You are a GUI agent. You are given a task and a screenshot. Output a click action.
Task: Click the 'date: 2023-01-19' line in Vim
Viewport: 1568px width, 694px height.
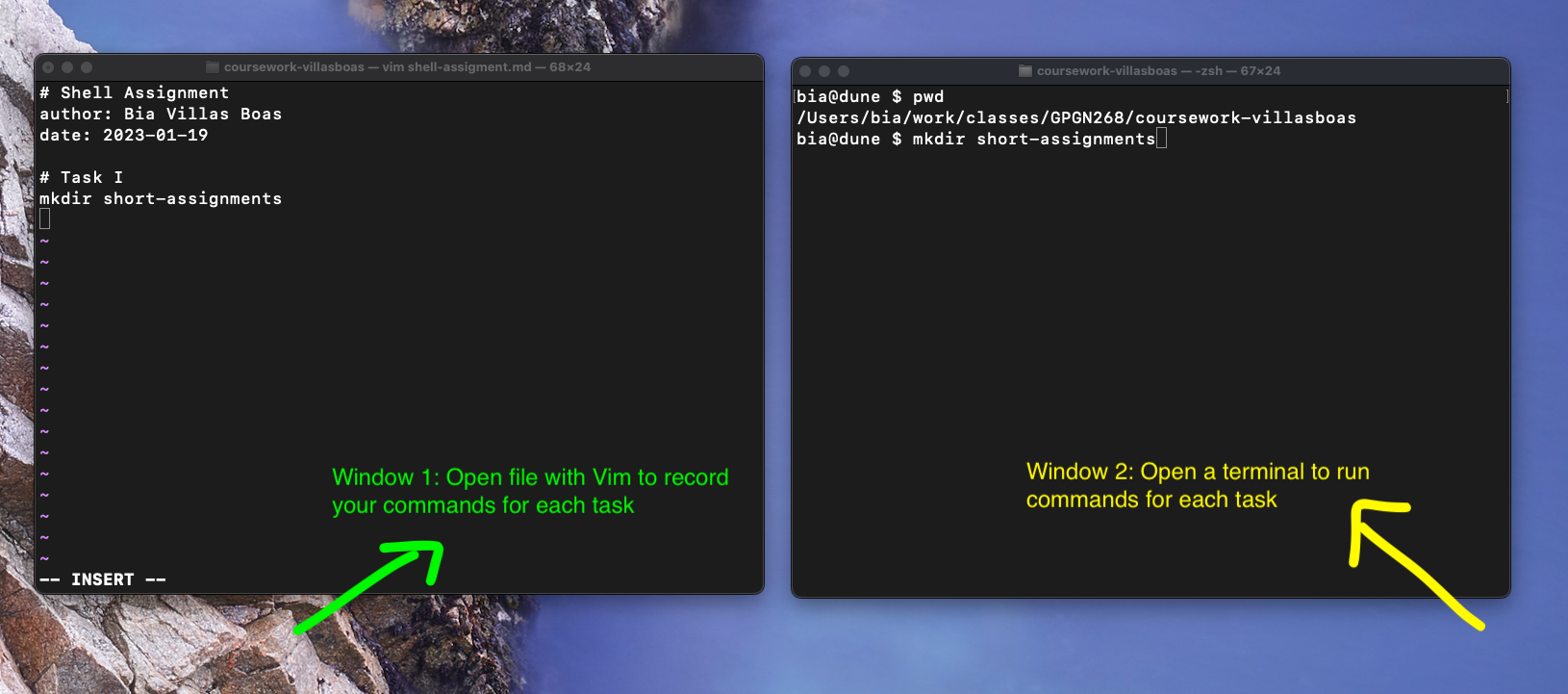coord(124,135)
